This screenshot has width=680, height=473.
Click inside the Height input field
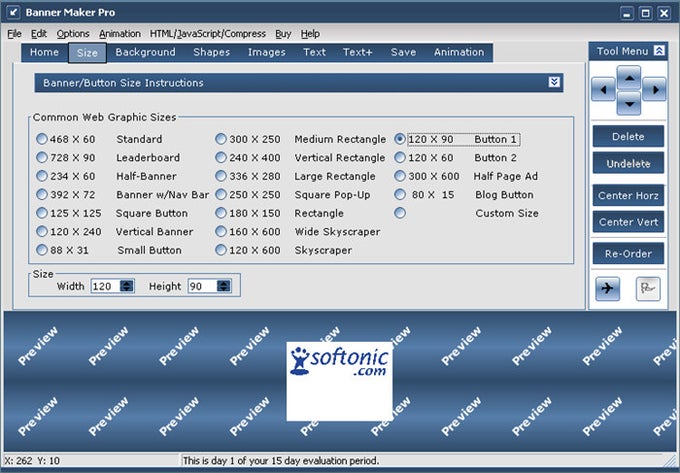click(203, 286)
